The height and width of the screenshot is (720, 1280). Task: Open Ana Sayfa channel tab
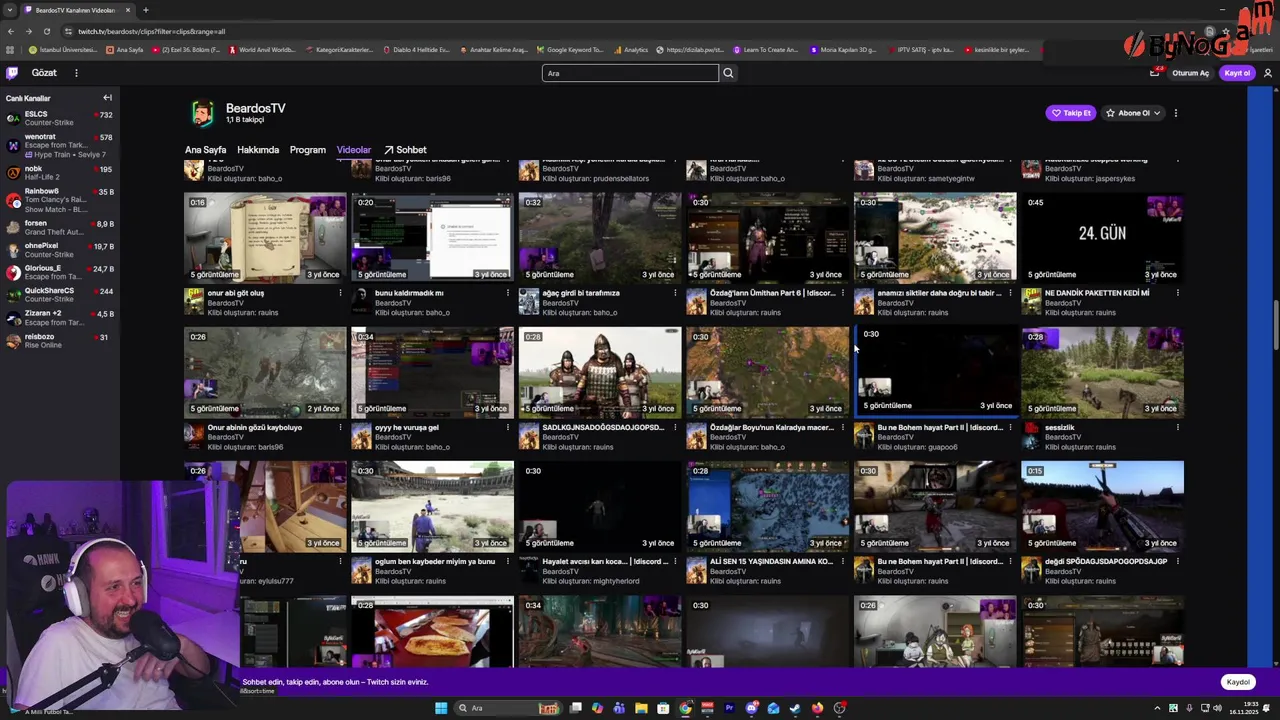(x=206, y=150)
